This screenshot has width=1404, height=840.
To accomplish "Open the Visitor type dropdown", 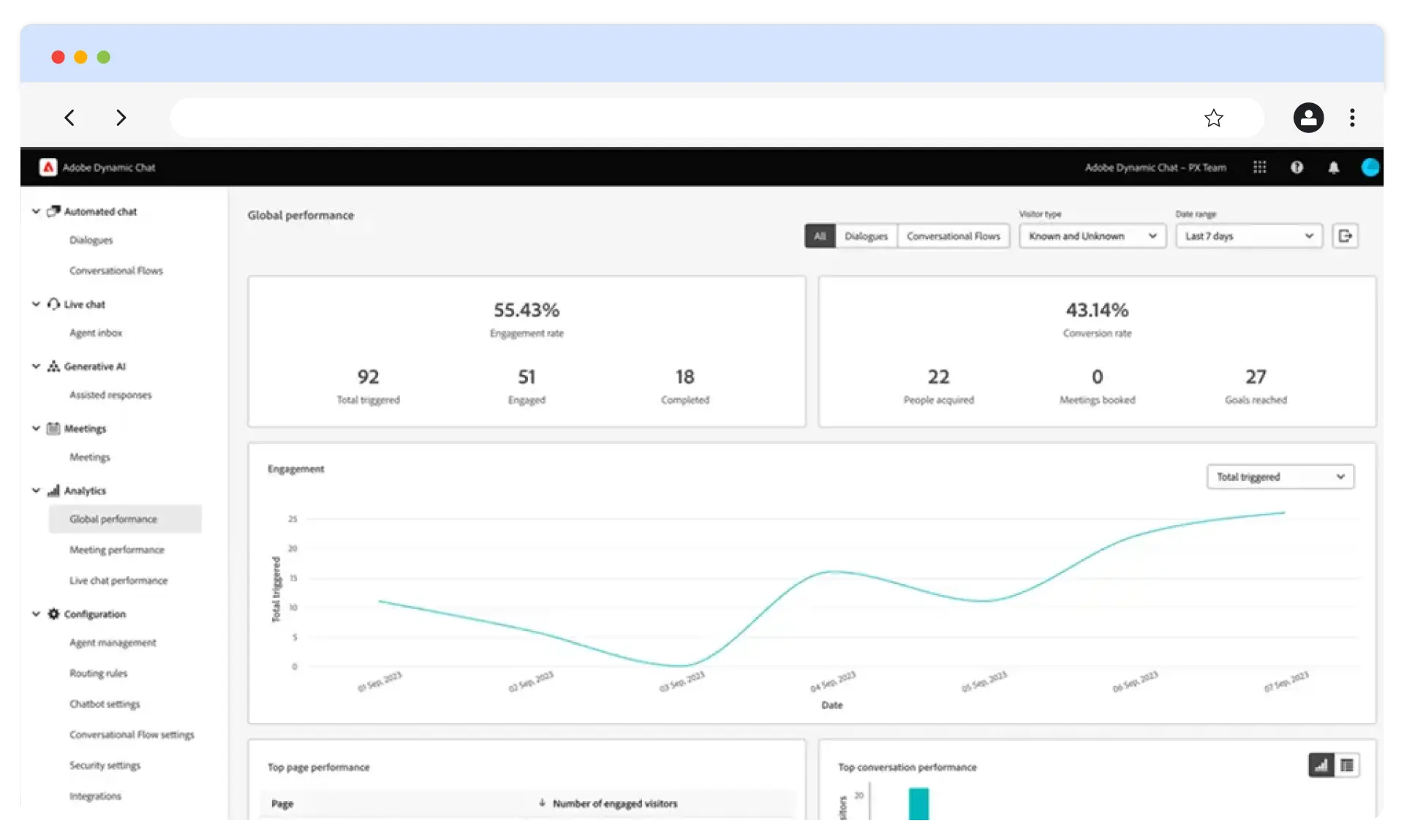I will tap(1092, 236).
